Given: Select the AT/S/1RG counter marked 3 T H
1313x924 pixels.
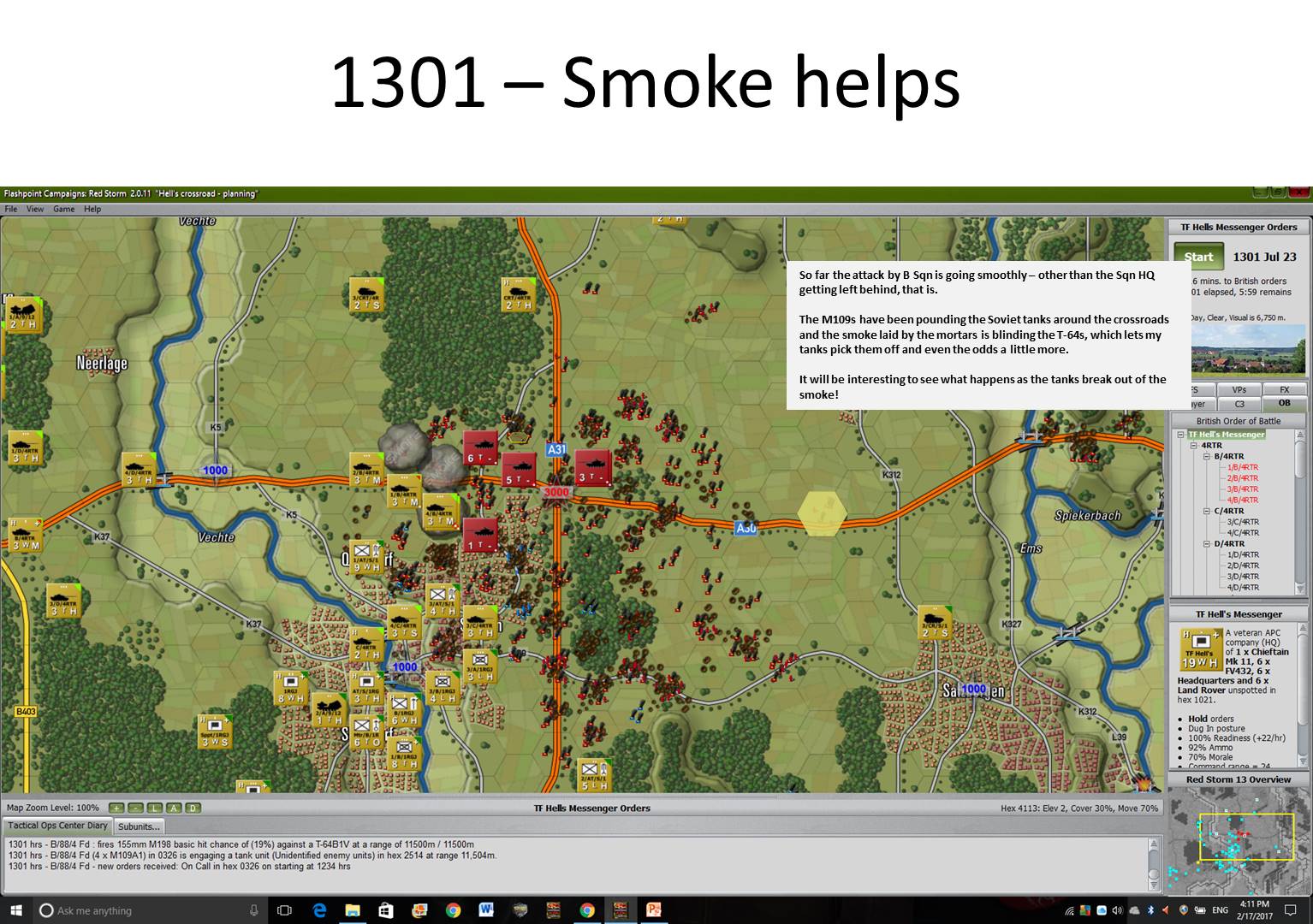Looking at the screenshot, I should 367,688.
